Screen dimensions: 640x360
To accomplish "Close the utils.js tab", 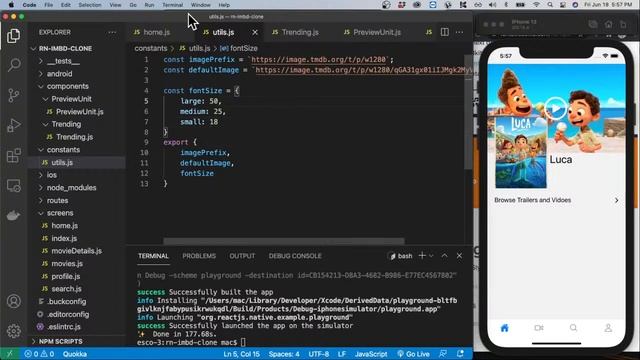I will [x=255, y=32].
